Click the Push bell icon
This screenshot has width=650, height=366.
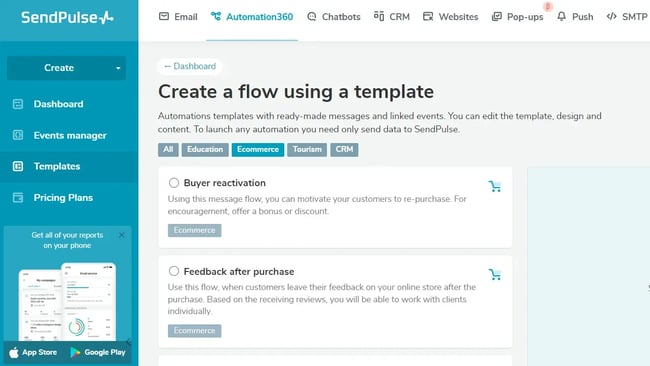click(x=561, y=17)
